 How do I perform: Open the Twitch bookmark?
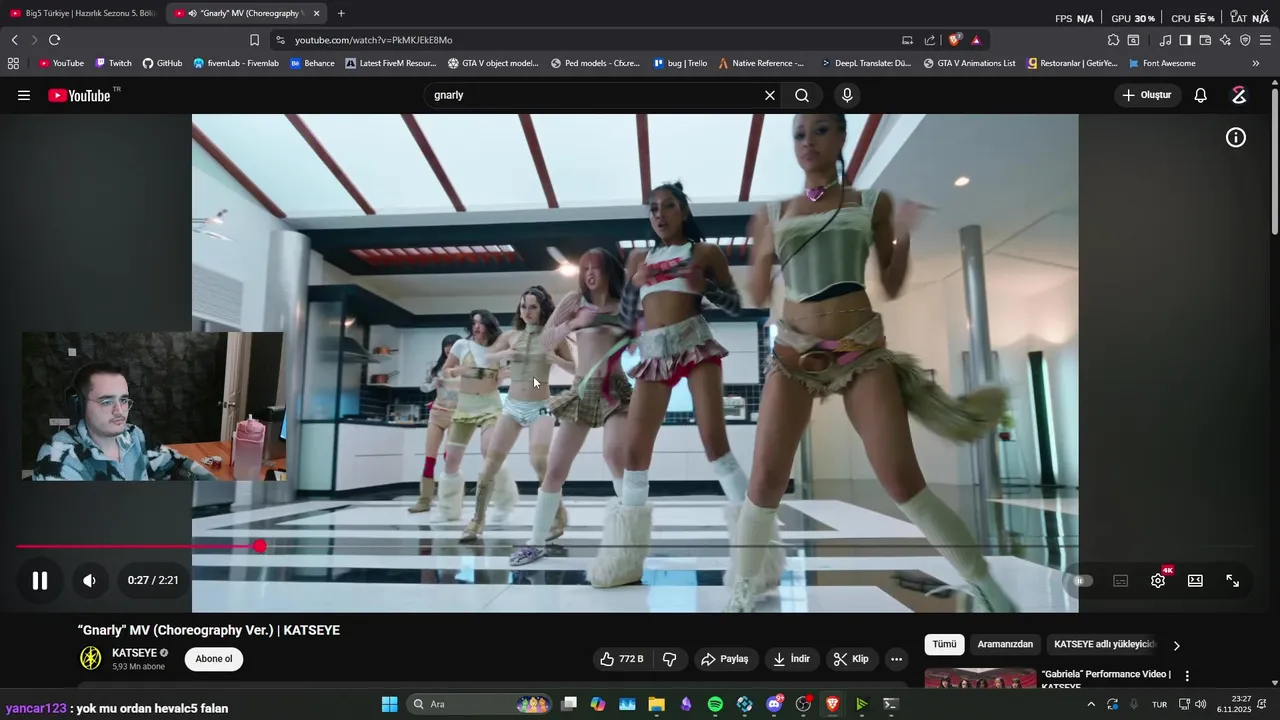point(113,63)
